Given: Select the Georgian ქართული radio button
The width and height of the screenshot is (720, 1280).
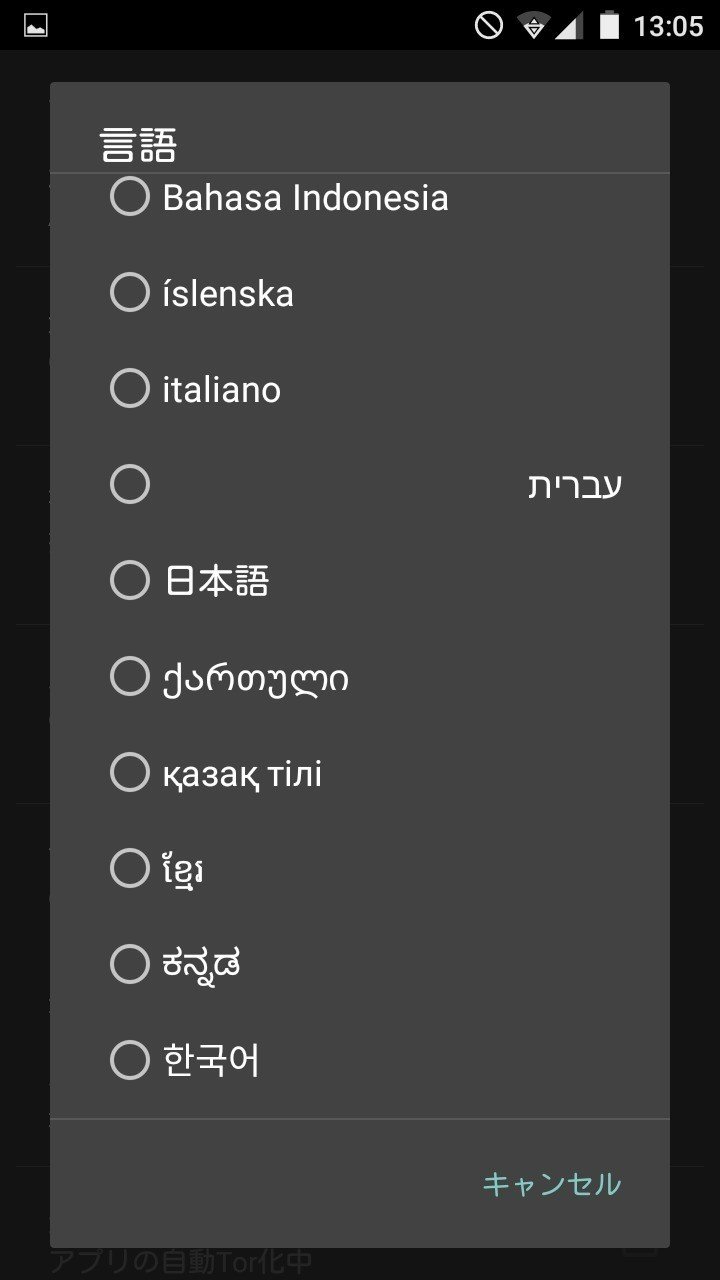Looking at the screenshot, I should [x=130, y=676].
